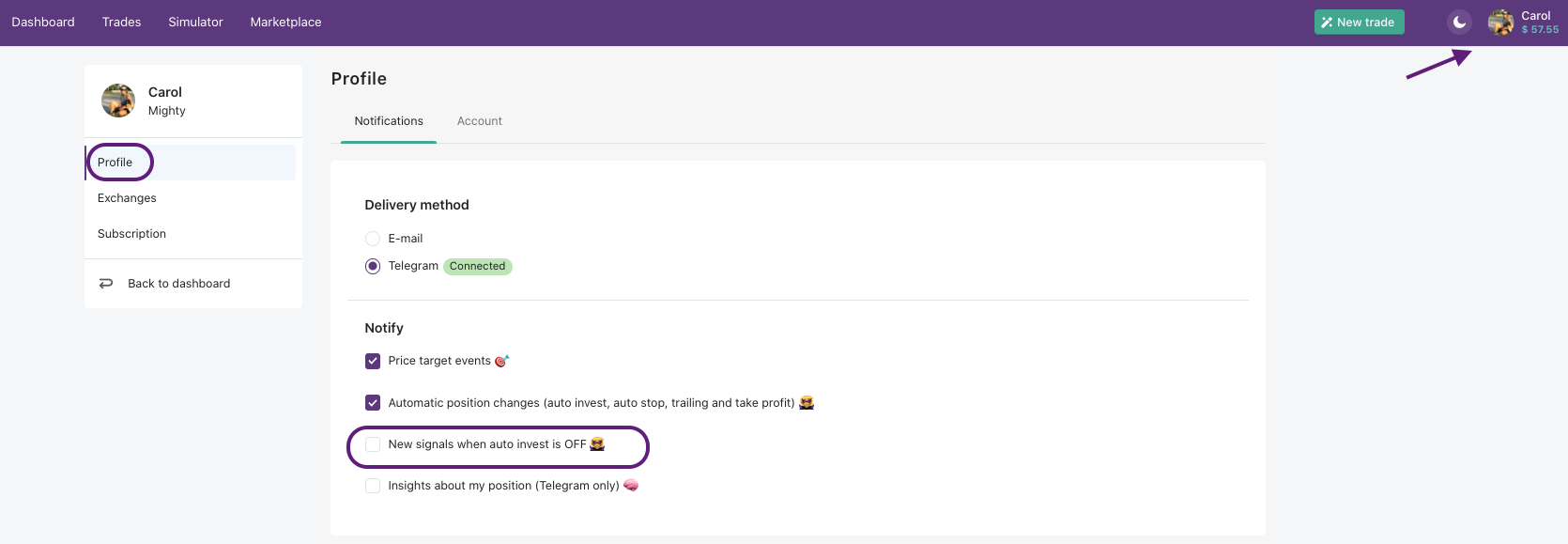Open the Simulator page
1568x544 pixels.
[x=195, y=23]
